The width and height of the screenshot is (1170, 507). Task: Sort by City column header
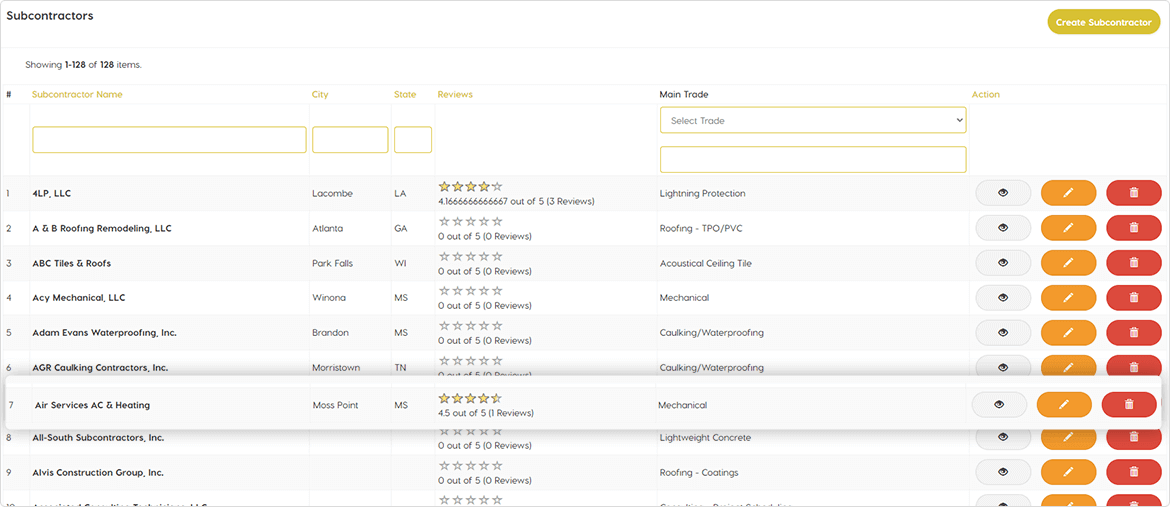pyautogui.click(x=320, y=95)
